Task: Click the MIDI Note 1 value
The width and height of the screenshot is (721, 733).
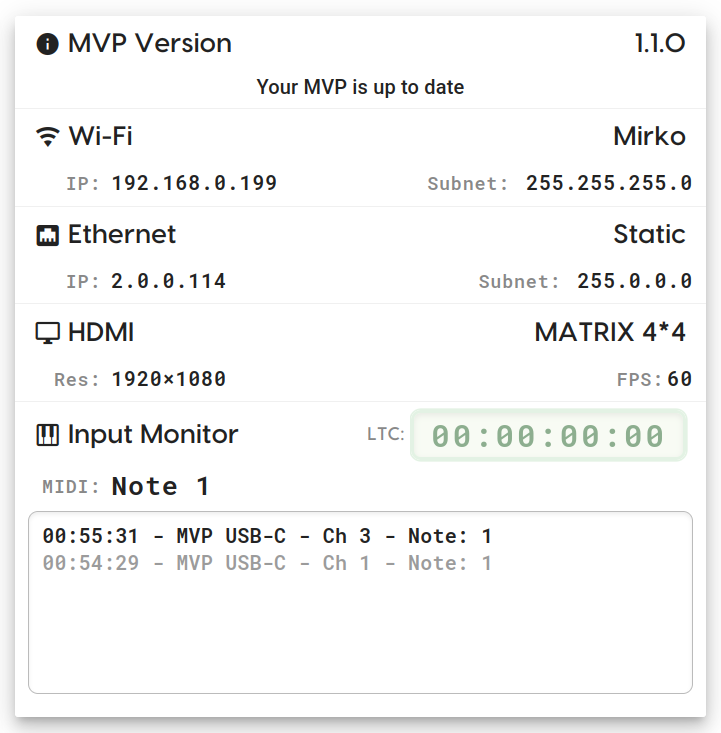Action: tap(160, 487)
